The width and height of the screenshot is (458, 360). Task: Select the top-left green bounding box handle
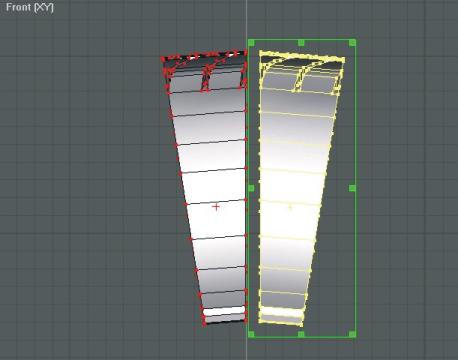(x=251, y=43)
